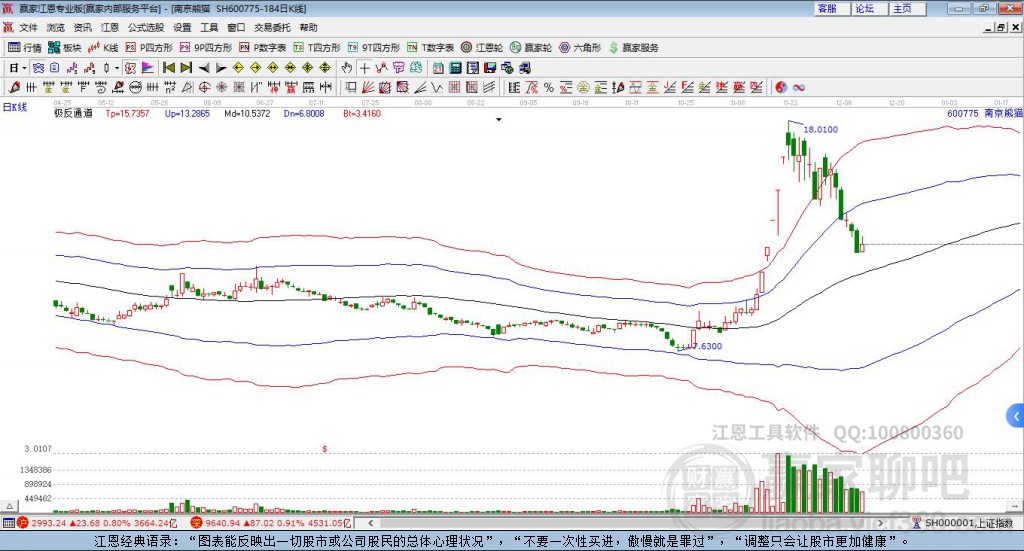
Task: Open the T四方形 tool
Action: [x=317, y=48]
